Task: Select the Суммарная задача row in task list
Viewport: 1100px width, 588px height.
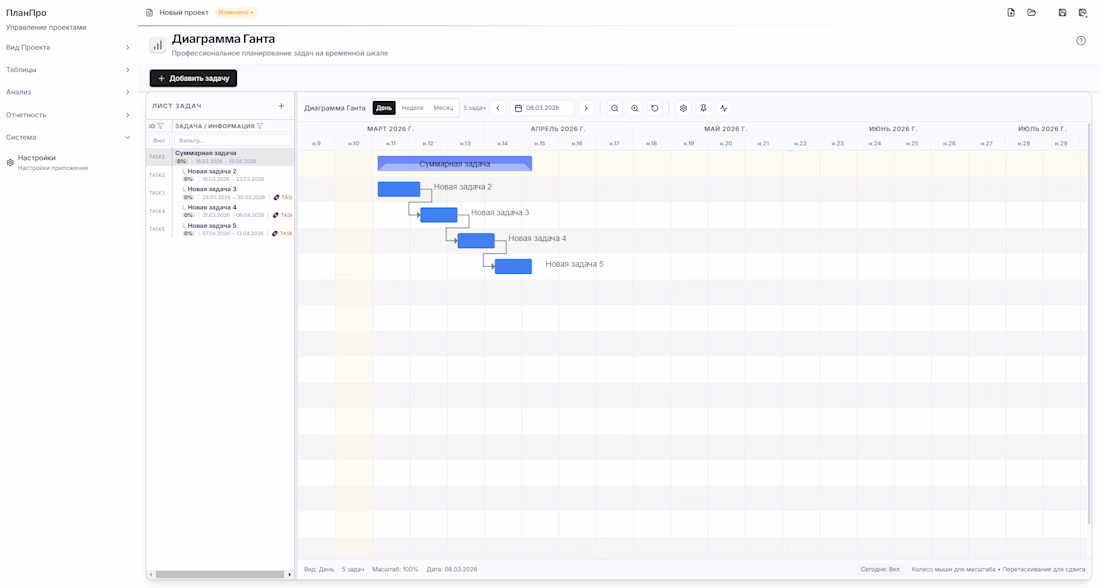Action: point(220,156)
